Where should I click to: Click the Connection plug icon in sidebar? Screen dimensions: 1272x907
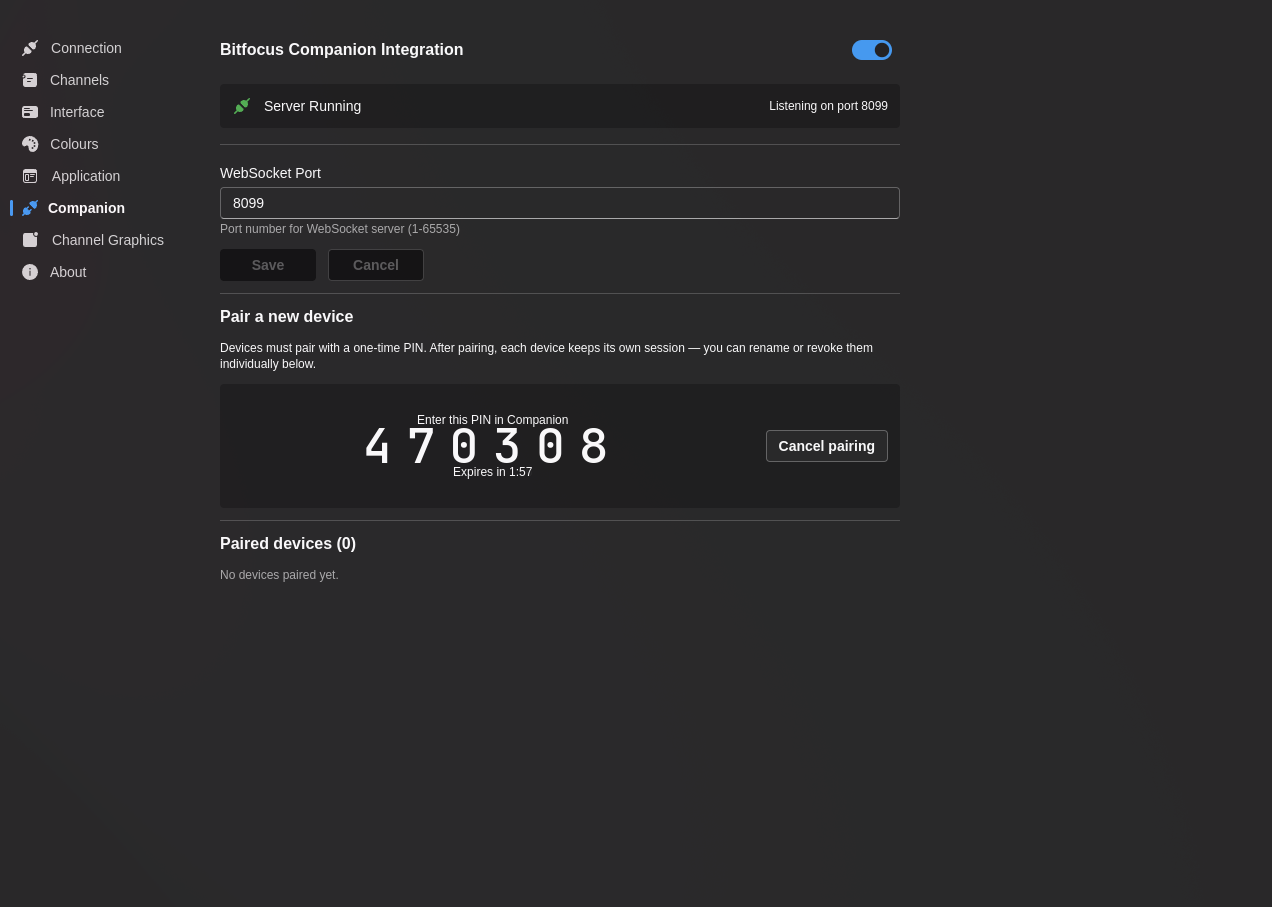pyautogui.click(x=30, y=48)
